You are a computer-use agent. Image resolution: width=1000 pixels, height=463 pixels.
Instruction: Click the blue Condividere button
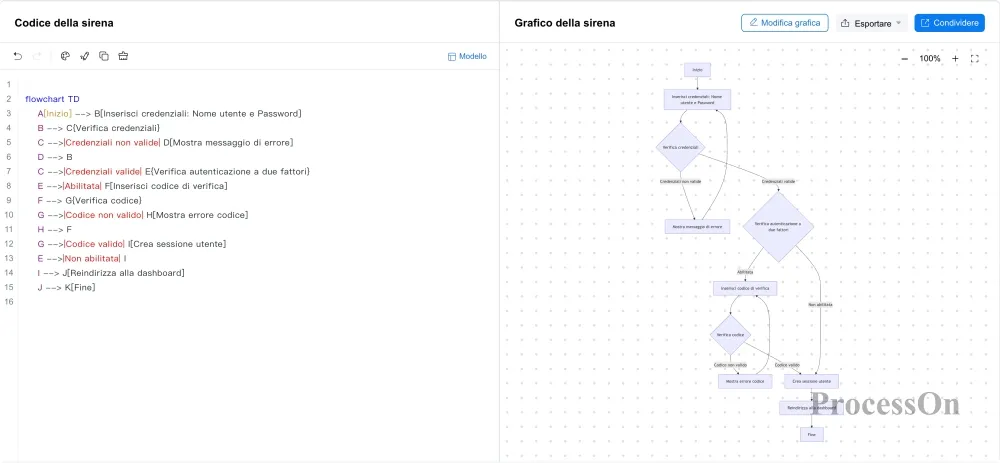[949, 23]
